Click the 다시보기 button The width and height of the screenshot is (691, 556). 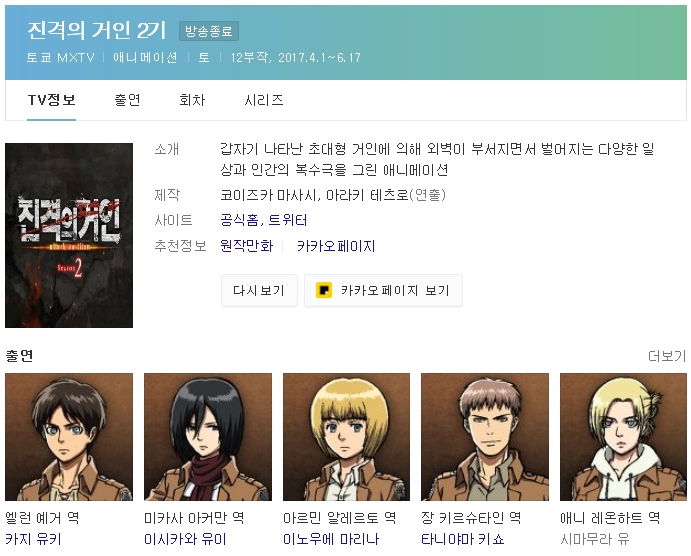pyautogui.click(x=259, y=290)
